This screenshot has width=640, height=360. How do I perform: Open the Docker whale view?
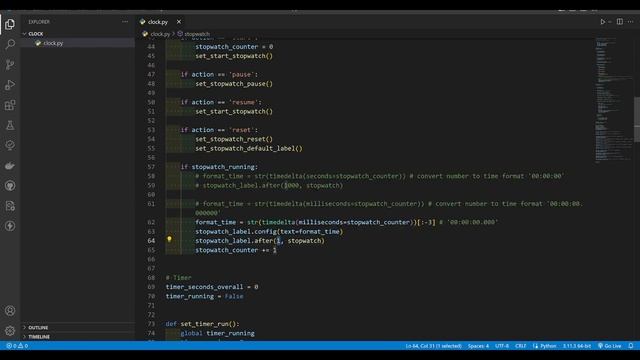coord(10,166)
